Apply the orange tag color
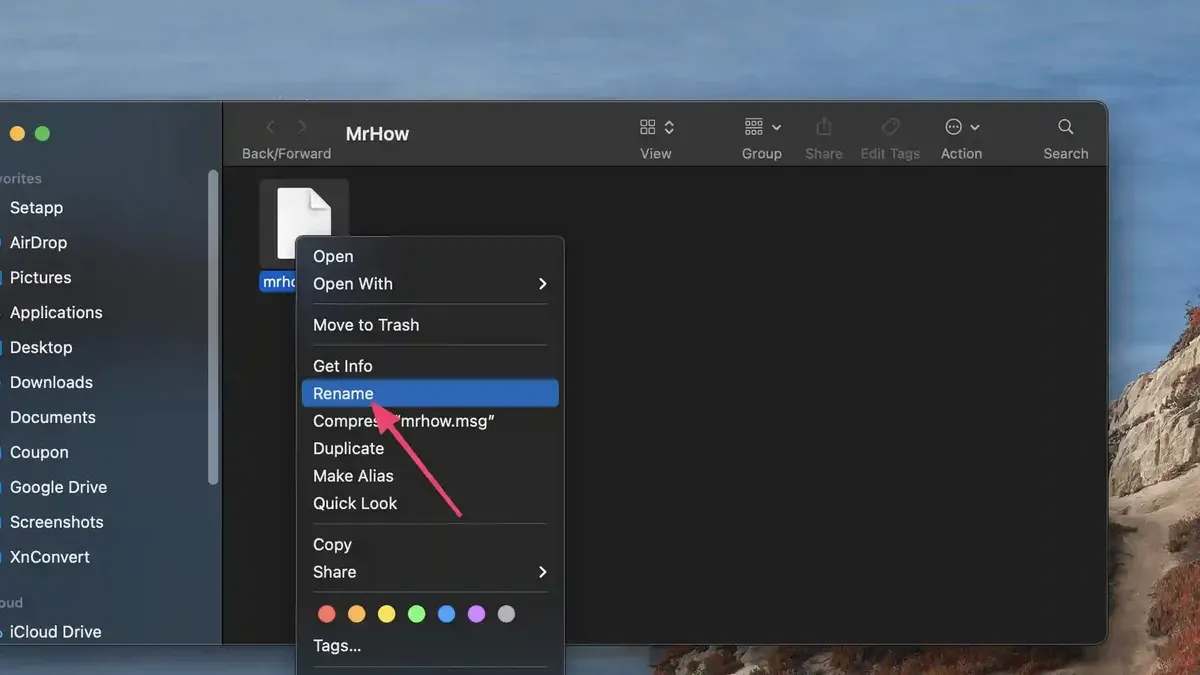This screenshot has height=675, width=1200. coord(357,614)
